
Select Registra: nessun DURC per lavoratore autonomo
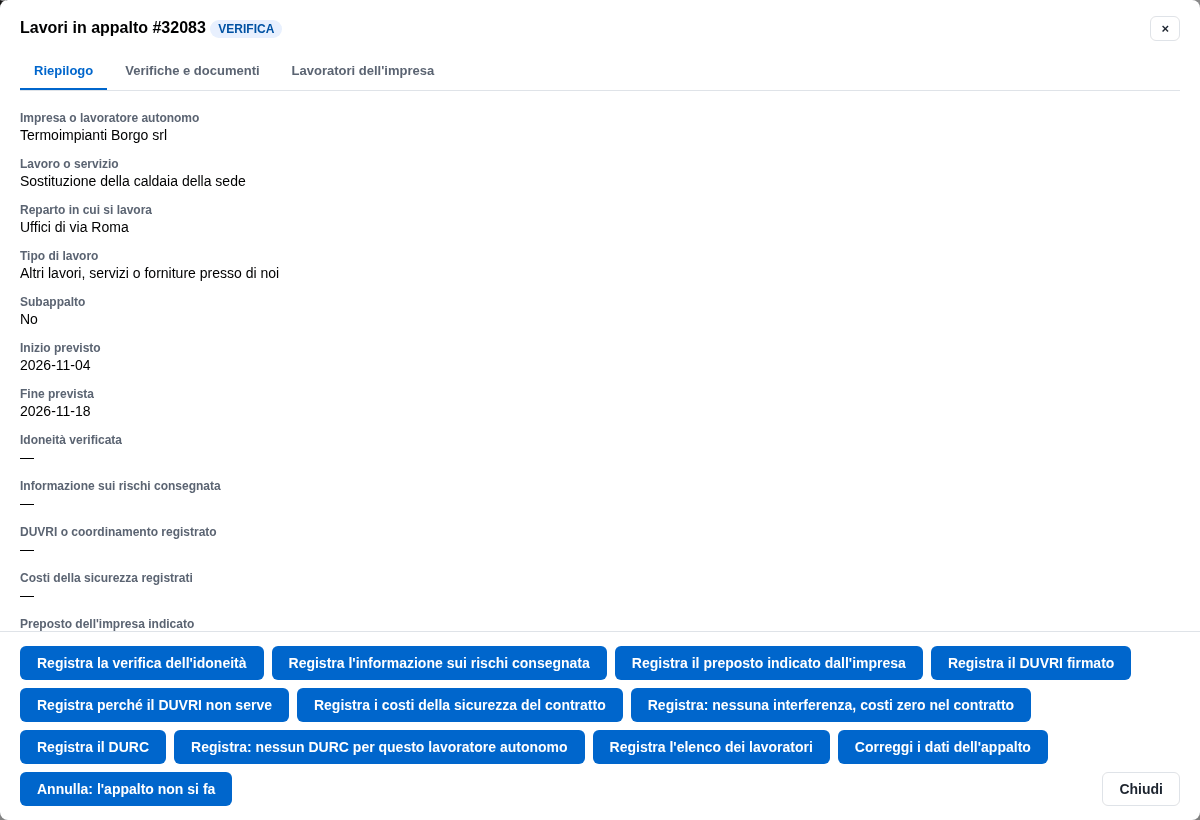pyautogui.click(x=379, y=747)
